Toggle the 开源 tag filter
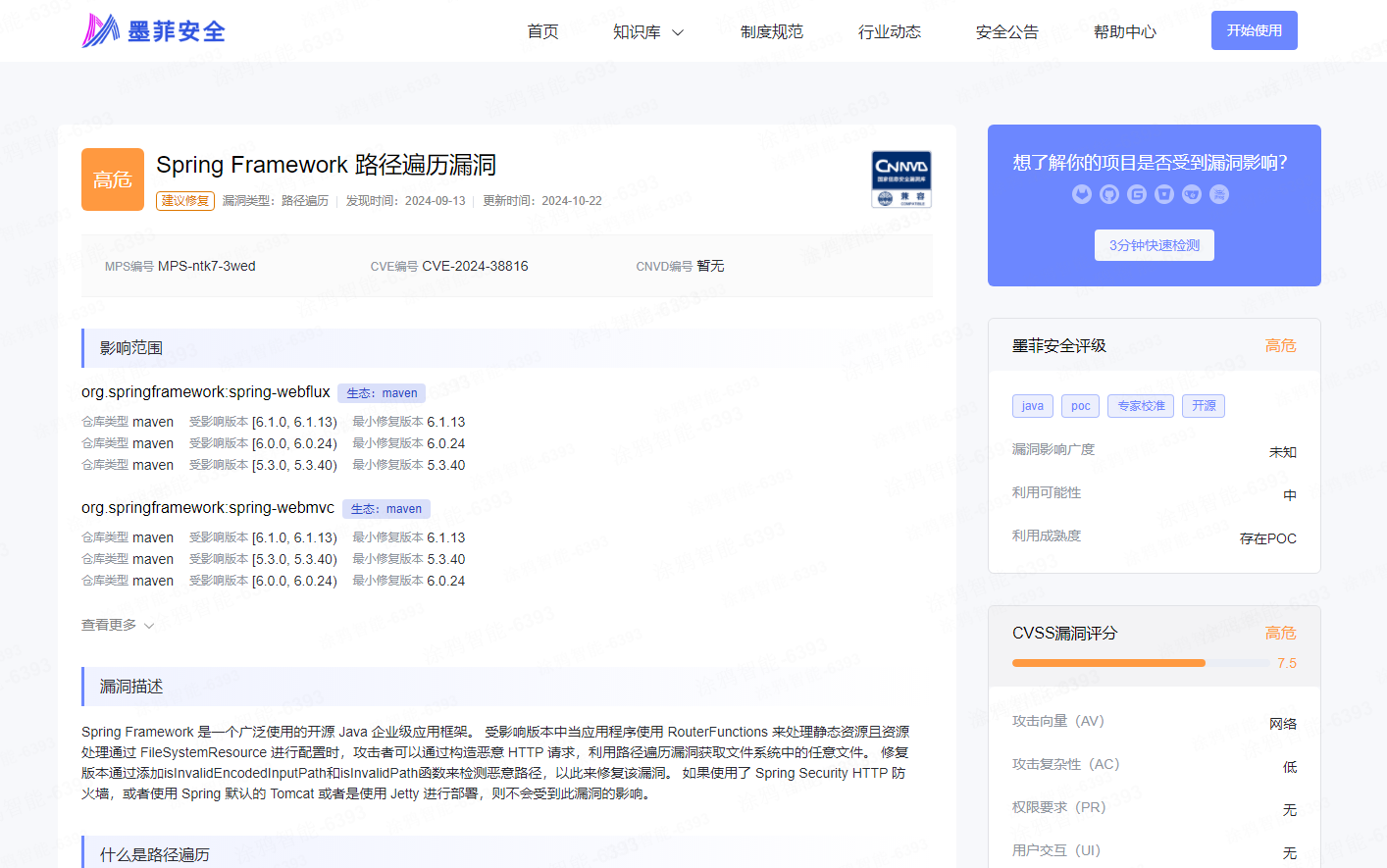Image resolution: width=1387 pixels, height=868 pixels. (x=1203, y=405)
